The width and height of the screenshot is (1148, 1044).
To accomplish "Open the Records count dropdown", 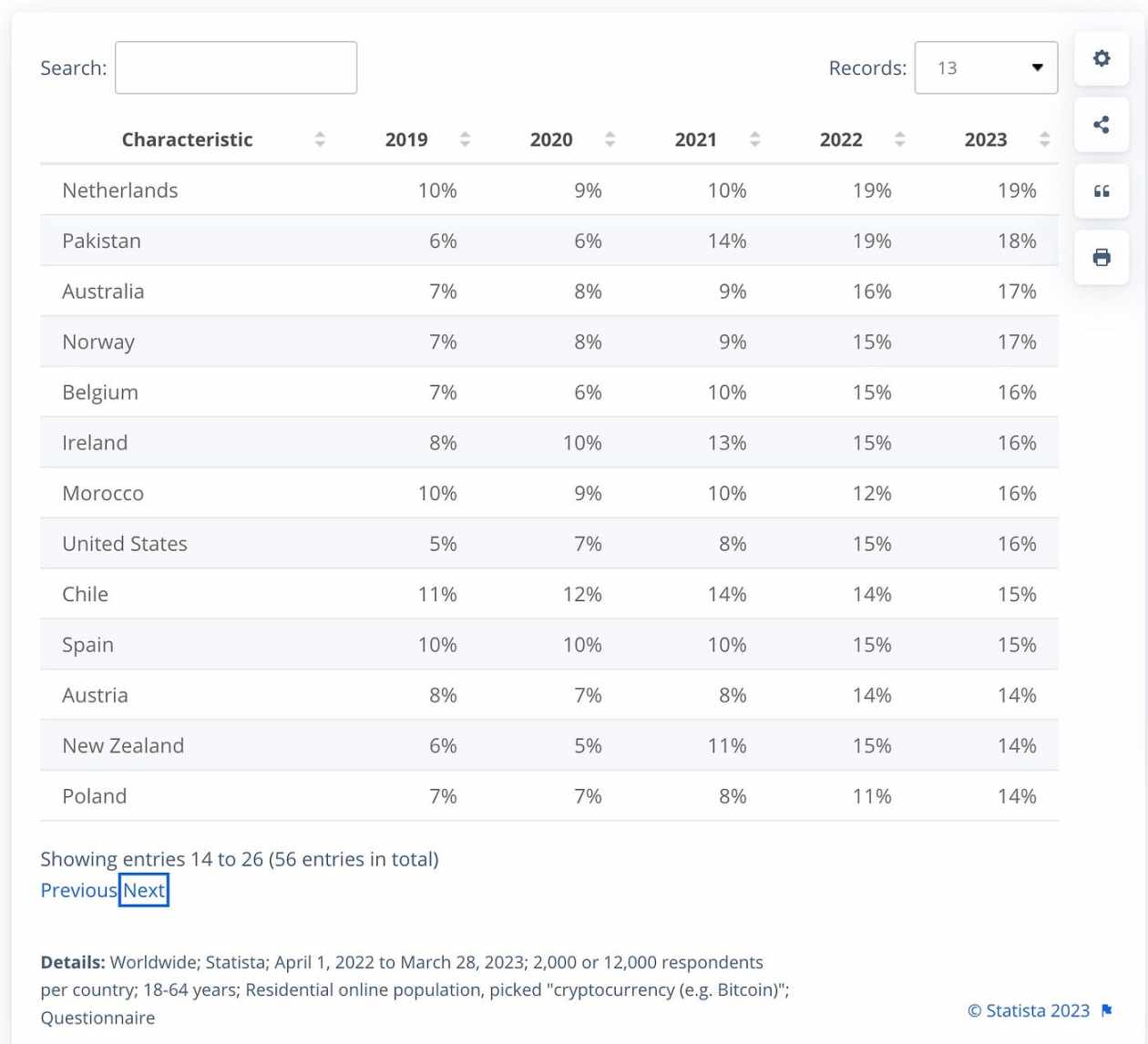I will coord(986,67).
